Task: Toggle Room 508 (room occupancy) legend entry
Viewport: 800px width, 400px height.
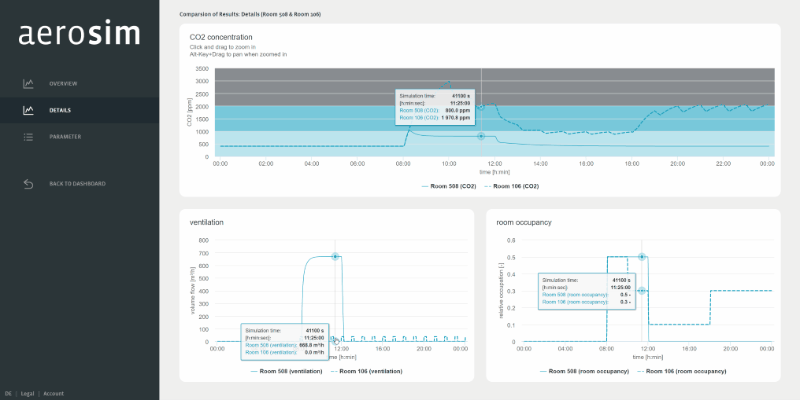Action: pyautogui.click(x=588, y=371)
